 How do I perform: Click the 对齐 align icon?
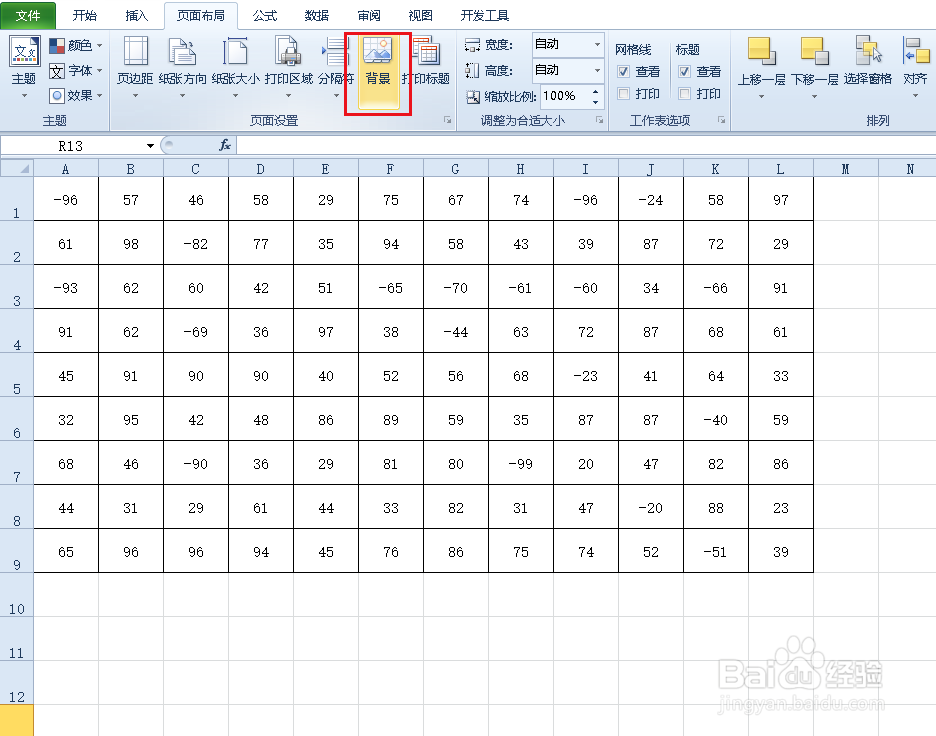(916, 51)
